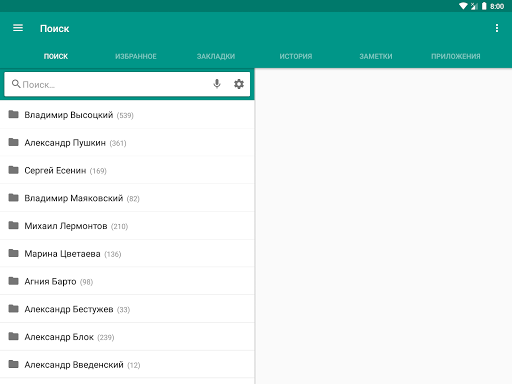Open Михаил Лермонтов poems list
The image size is (512, 384).
coord(127,226)
